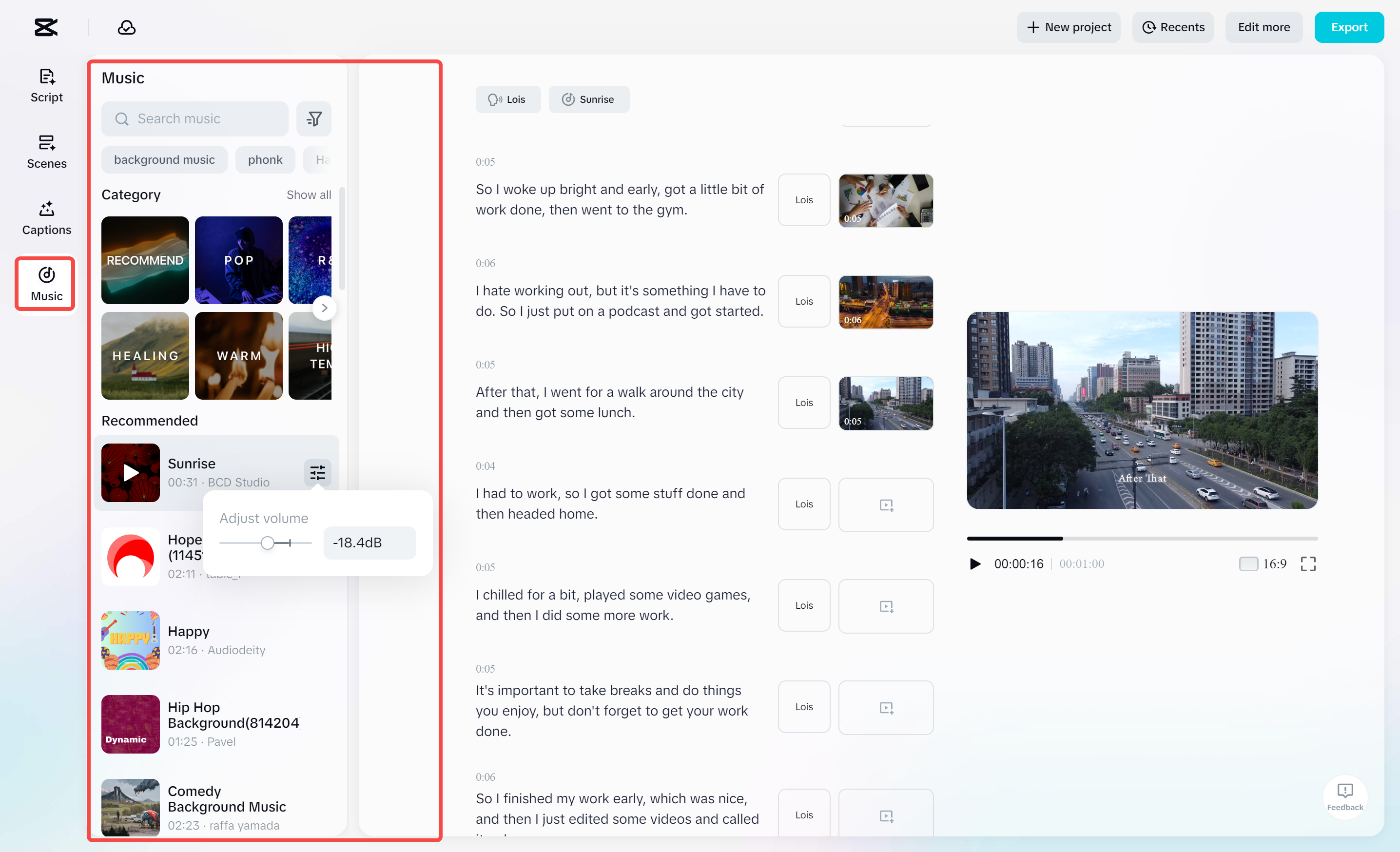Open music filters using the funnel icon
Viewport: 1400px width, 852px height.
[314, 119]
